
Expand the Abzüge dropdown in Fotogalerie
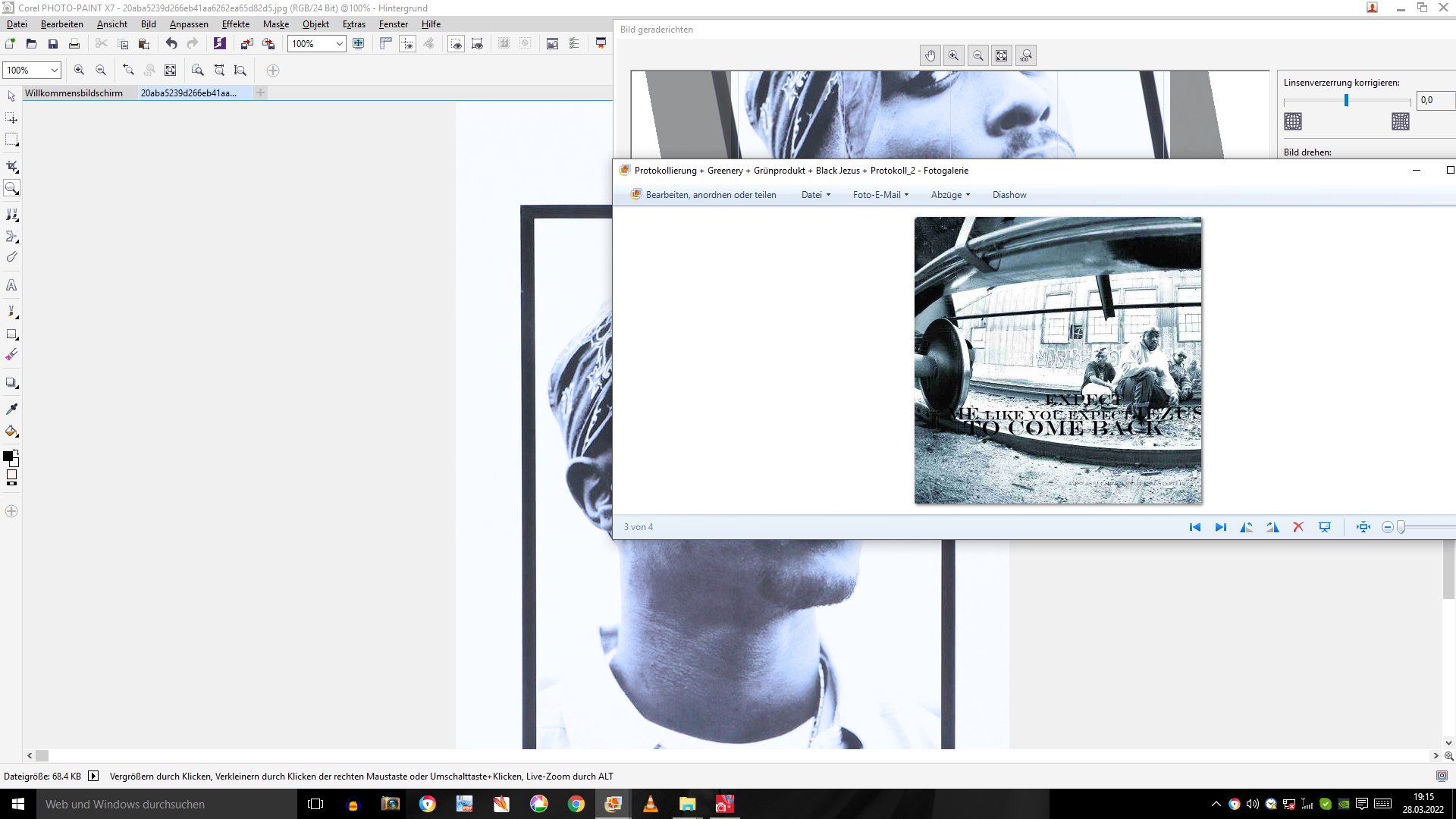tap(950, 195)
